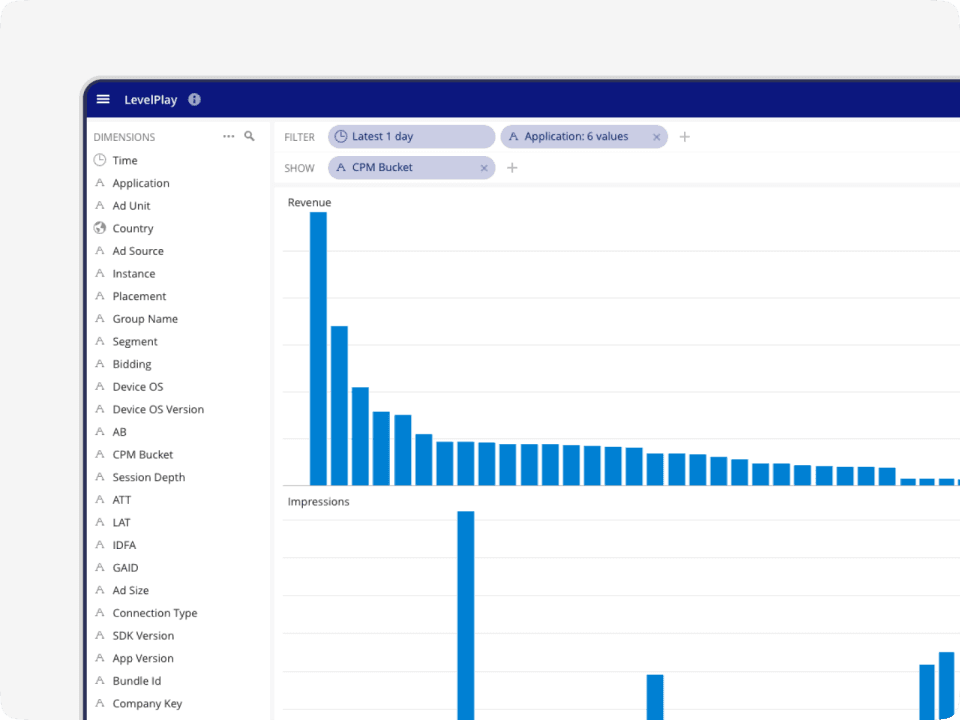Select the LAT dimension
960x720 pixels.
(121, 523)
